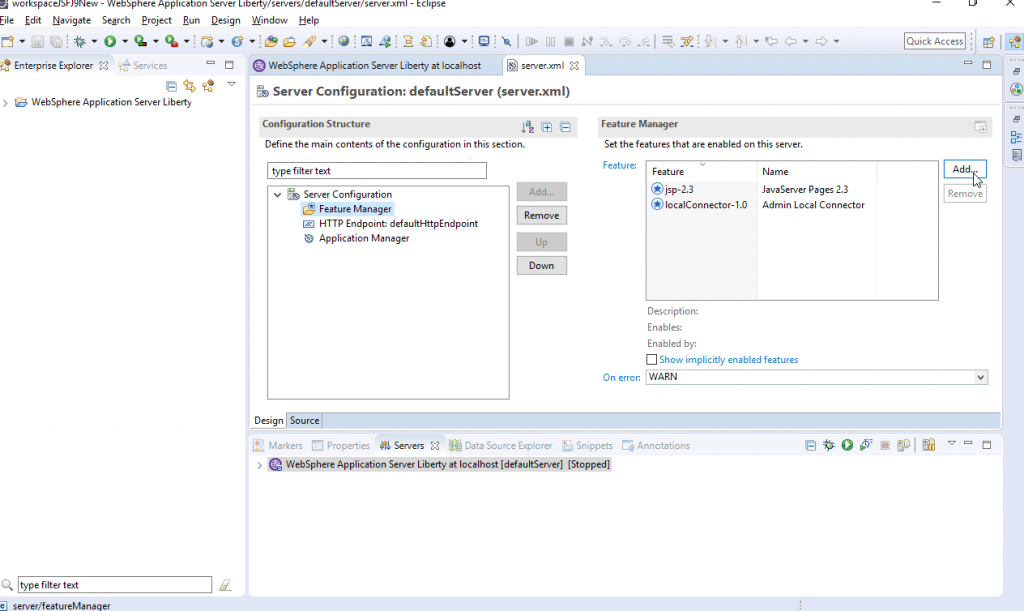Click the Open Web Browser globe icon
Screen dimensions: 1024x611
coord(344,41)
